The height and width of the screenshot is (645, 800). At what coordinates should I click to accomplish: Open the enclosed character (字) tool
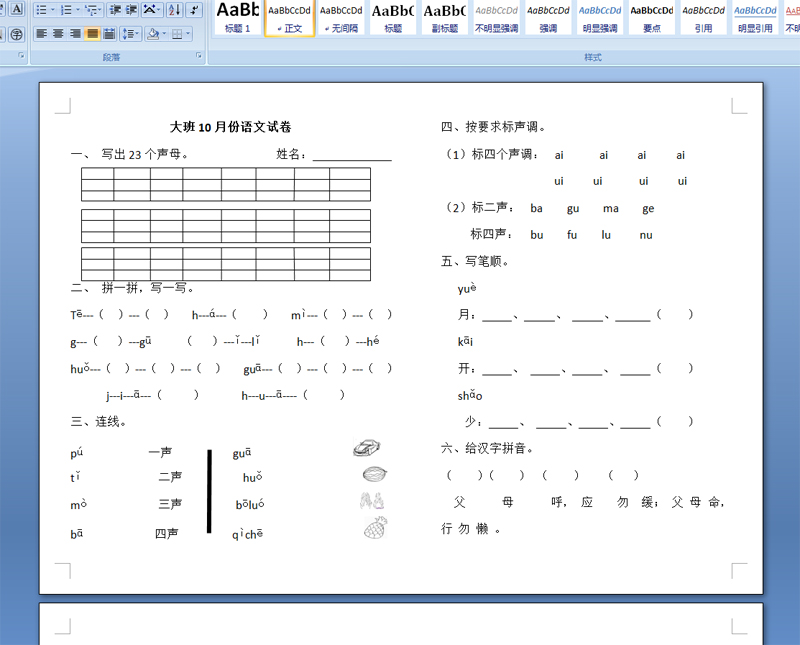[17, 34]
